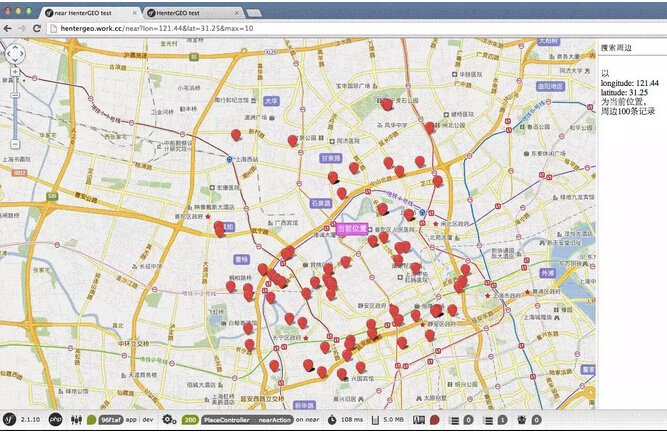Viewport: 667px width, 433px height.
Task: Click the 96f1af token badge
Action: [110, 420]
